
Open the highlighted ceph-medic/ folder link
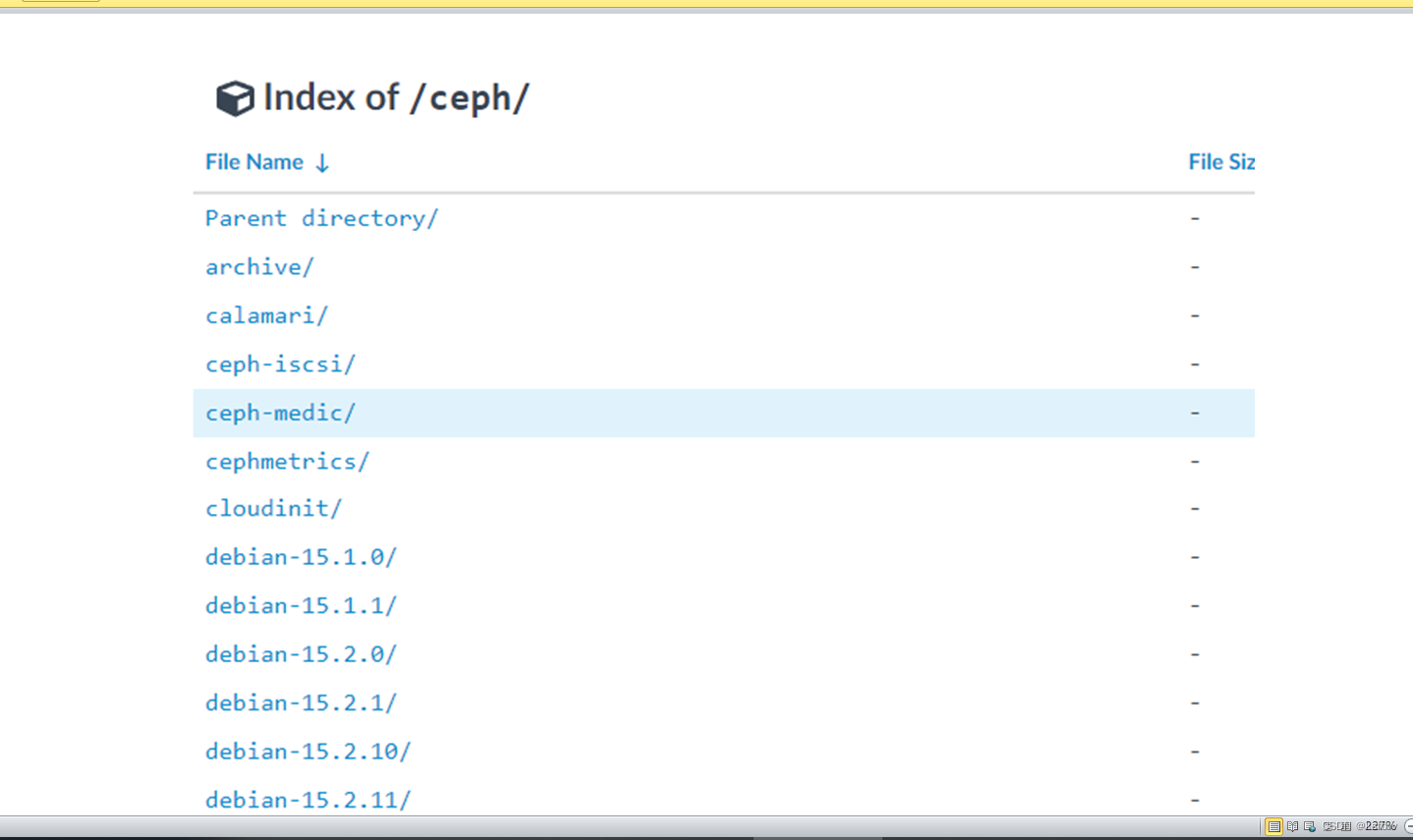click(280, 413)
